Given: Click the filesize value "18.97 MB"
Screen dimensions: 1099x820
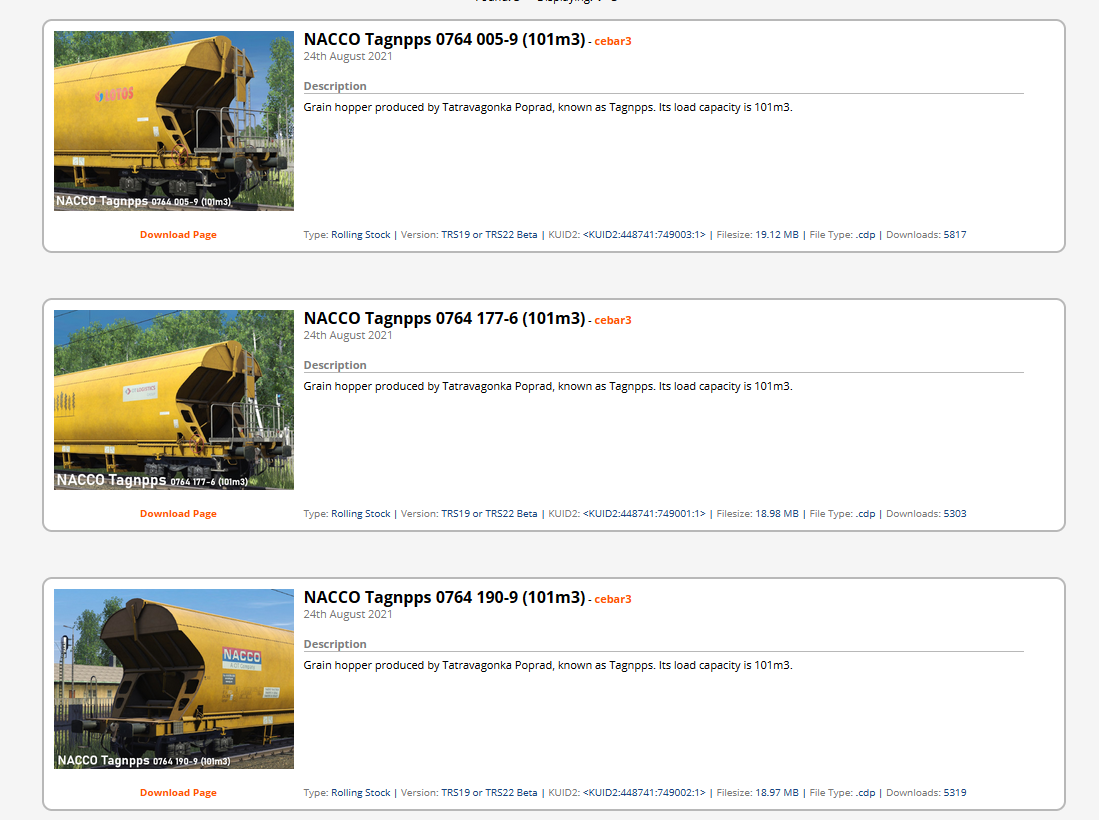Looking at the screenshot, I should tap(777, 793).
